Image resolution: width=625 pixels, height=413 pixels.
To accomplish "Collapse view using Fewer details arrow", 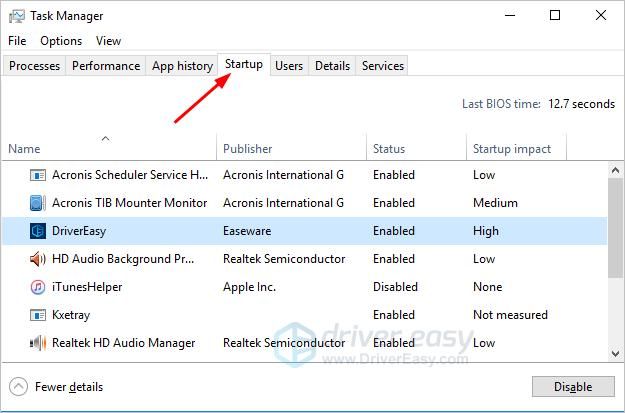I will (x=18, y=387).
